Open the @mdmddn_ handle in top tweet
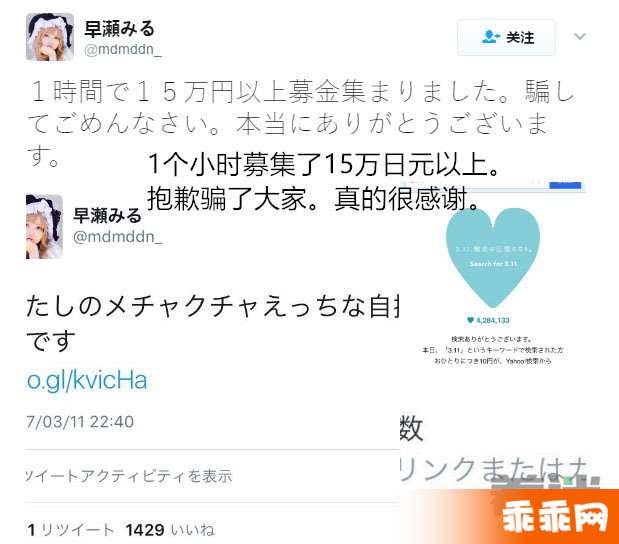 point(123,49)
